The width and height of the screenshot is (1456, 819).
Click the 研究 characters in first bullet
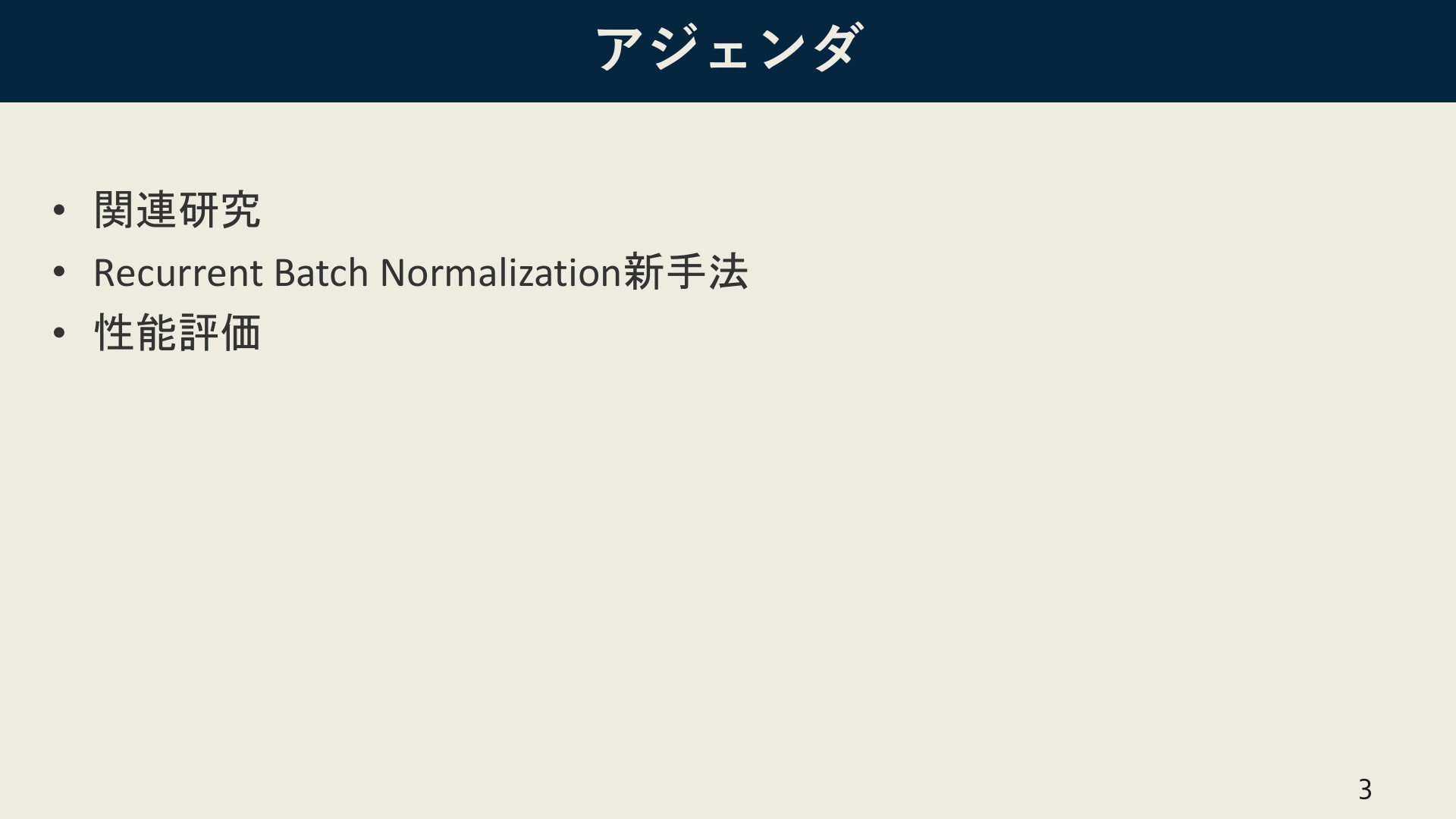[220, 209]
